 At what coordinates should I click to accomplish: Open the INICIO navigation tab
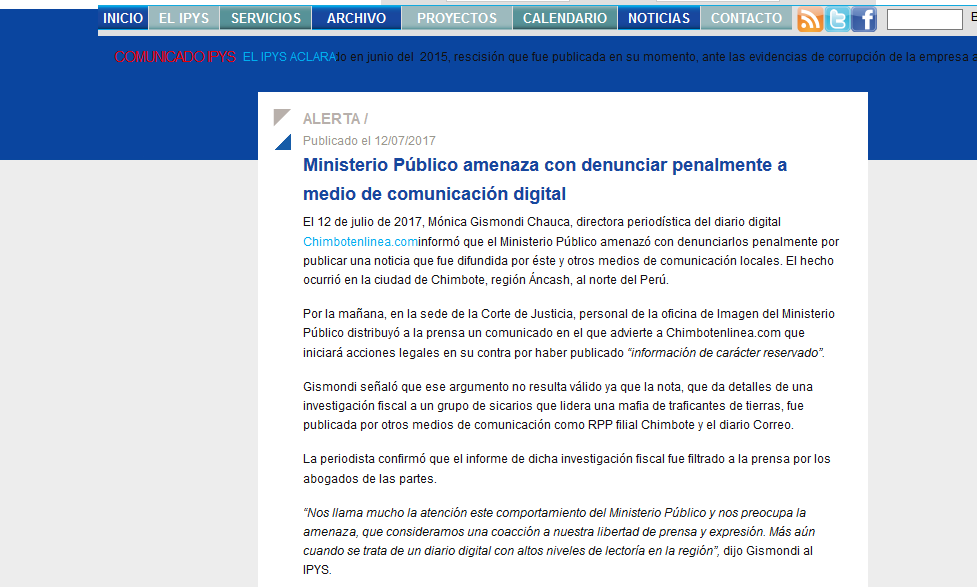point(122,17)
